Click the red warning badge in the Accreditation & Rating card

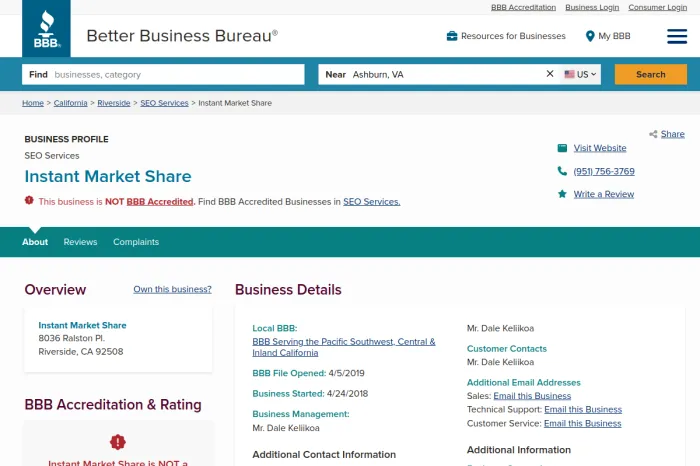pyautogui.click(x=118, y=442)
